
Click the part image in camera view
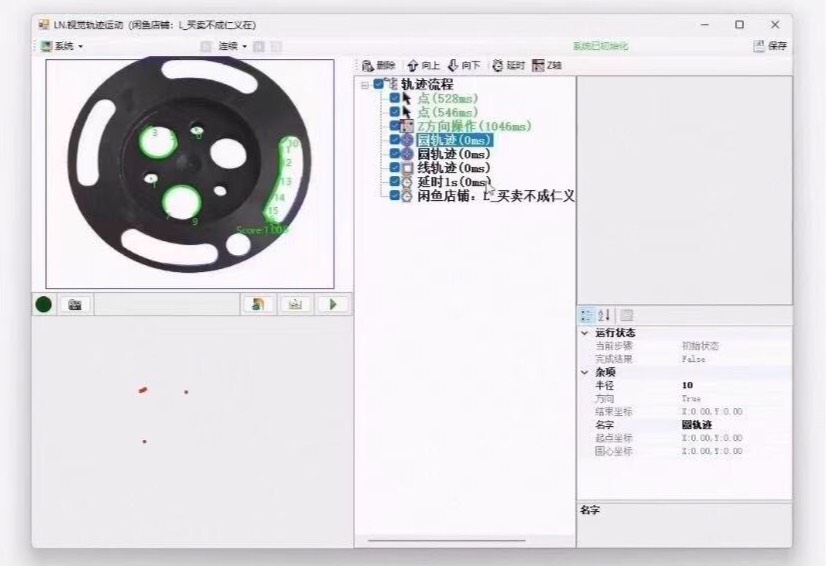pos(190,164)
